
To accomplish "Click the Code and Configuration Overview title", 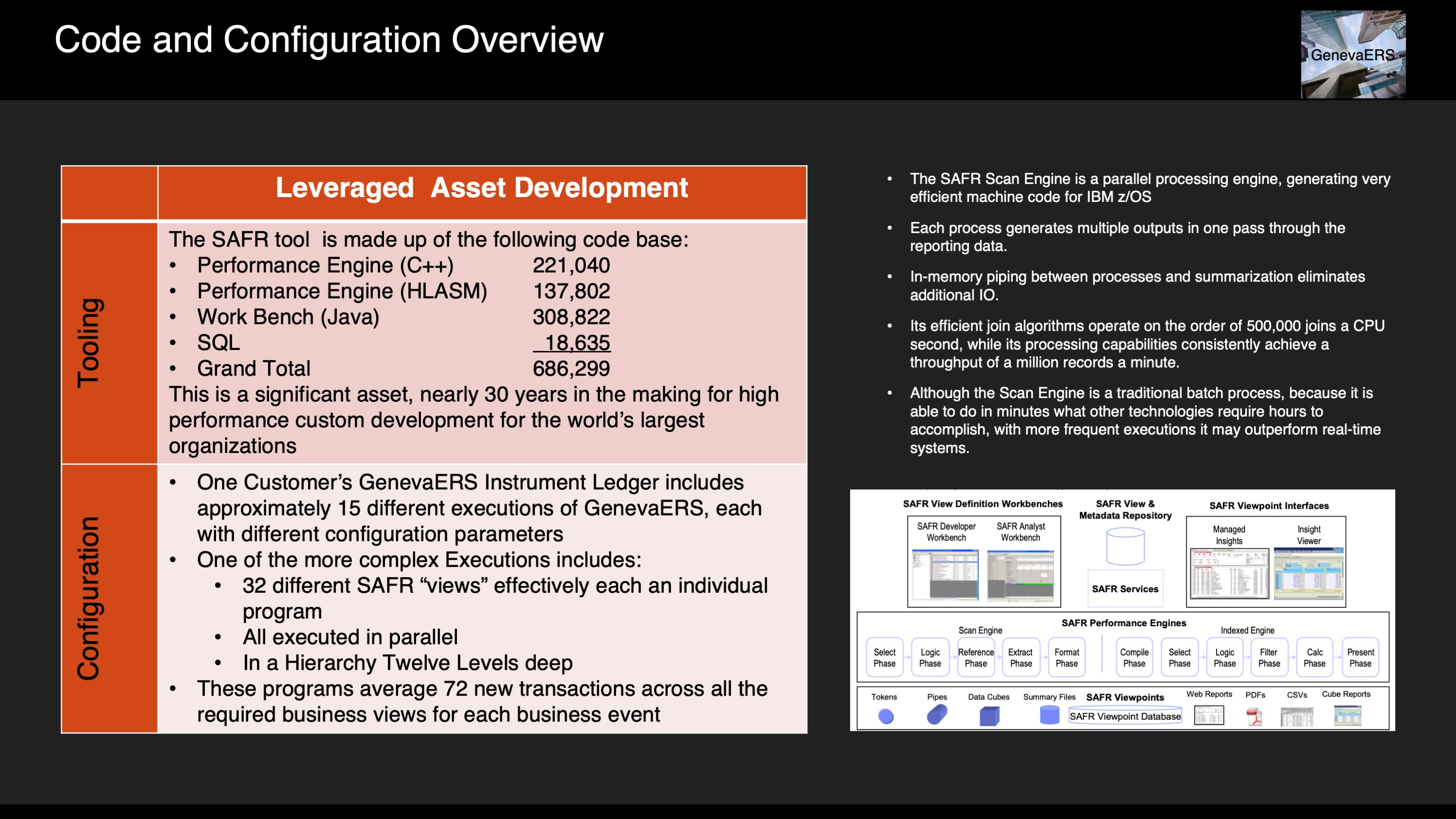I will click(x=329, y=39).
